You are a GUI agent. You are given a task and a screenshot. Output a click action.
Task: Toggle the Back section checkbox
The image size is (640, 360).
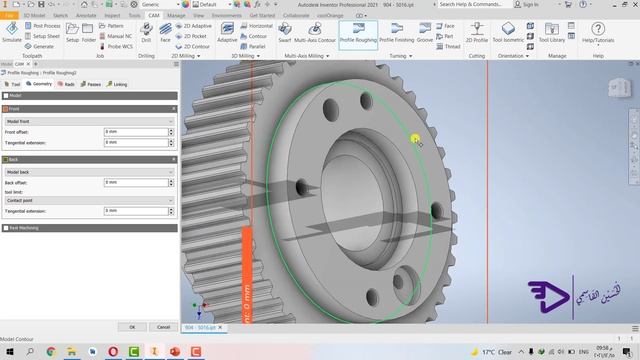6,160
